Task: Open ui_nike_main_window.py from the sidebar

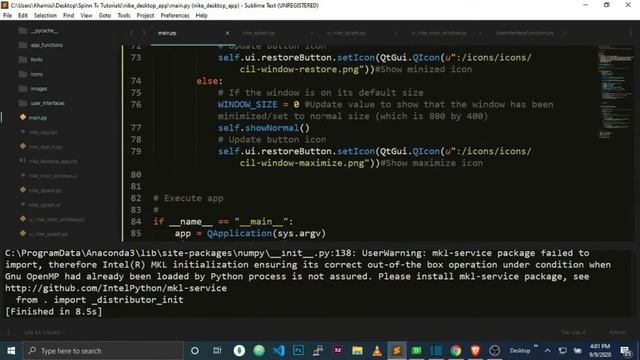Action: tap(53, 220)
